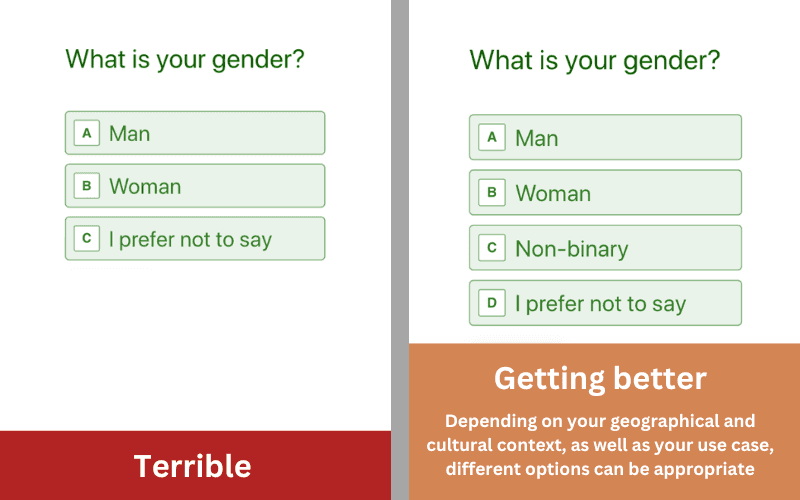This screenshot has width=800, height=500.
Task: Click the A key badge in the Terrible form
Action: pyautogui.click(x=87, y=133)
